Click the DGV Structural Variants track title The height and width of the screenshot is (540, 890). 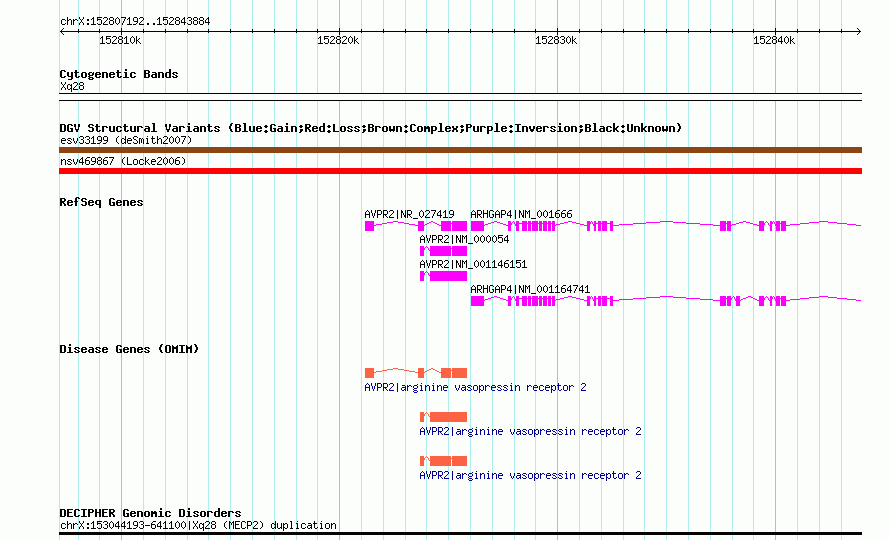tap(371, 128)
